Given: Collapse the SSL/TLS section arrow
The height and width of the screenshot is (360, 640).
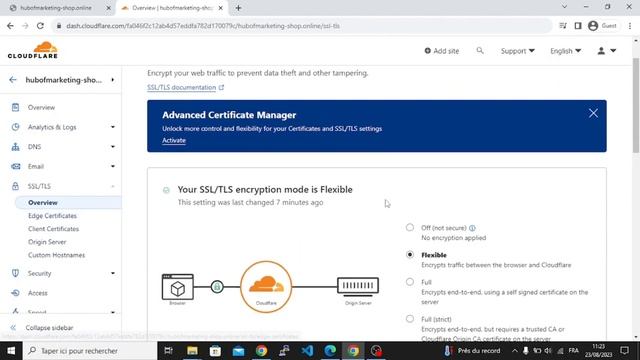Looking at the screenshot, I should [x=113, y=186].
